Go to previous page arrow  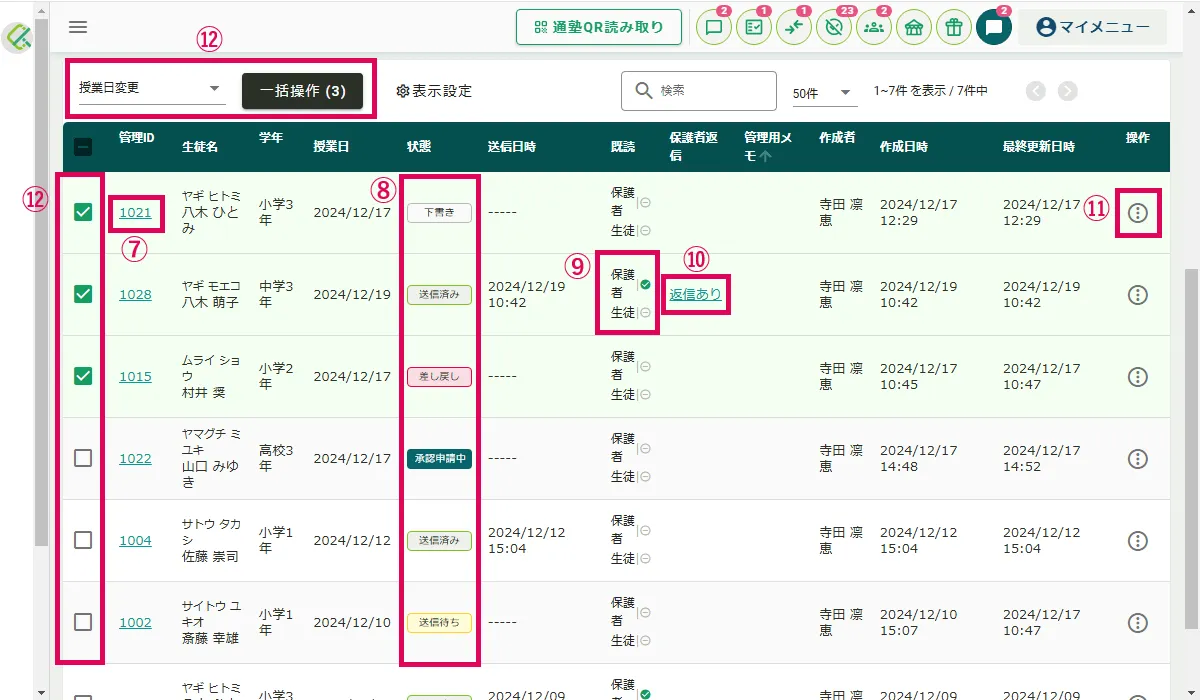pyautogui.click(x=1036, y=91)
